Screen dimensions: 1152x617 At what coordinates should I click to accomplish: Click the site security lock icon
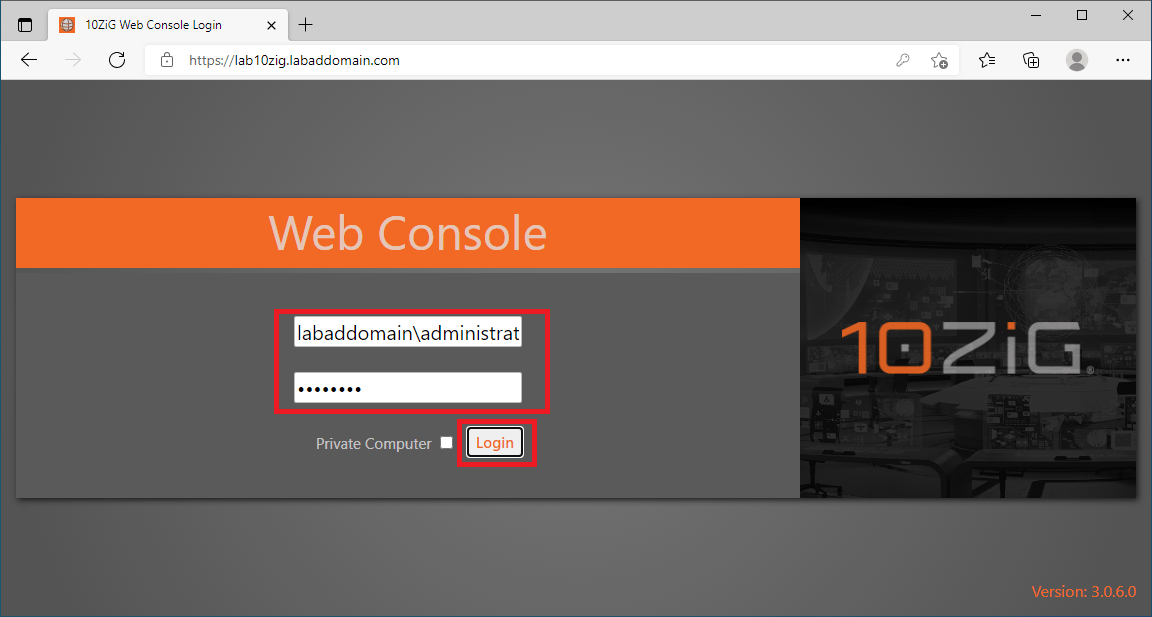166,60
